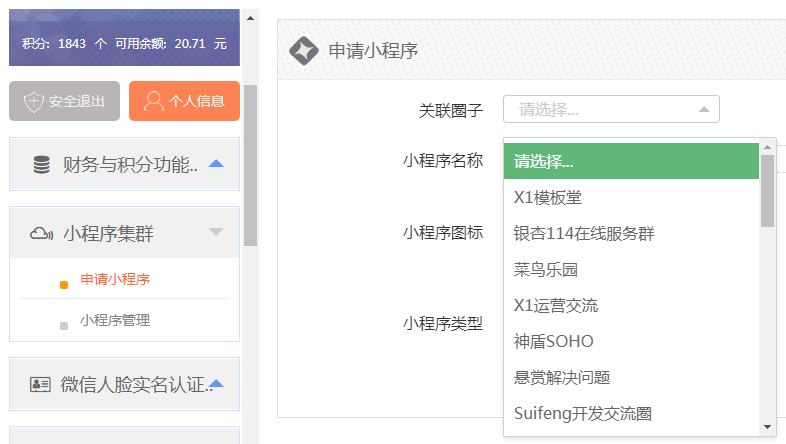Select X1模板堂 from the dropdown list

point(547,197)
